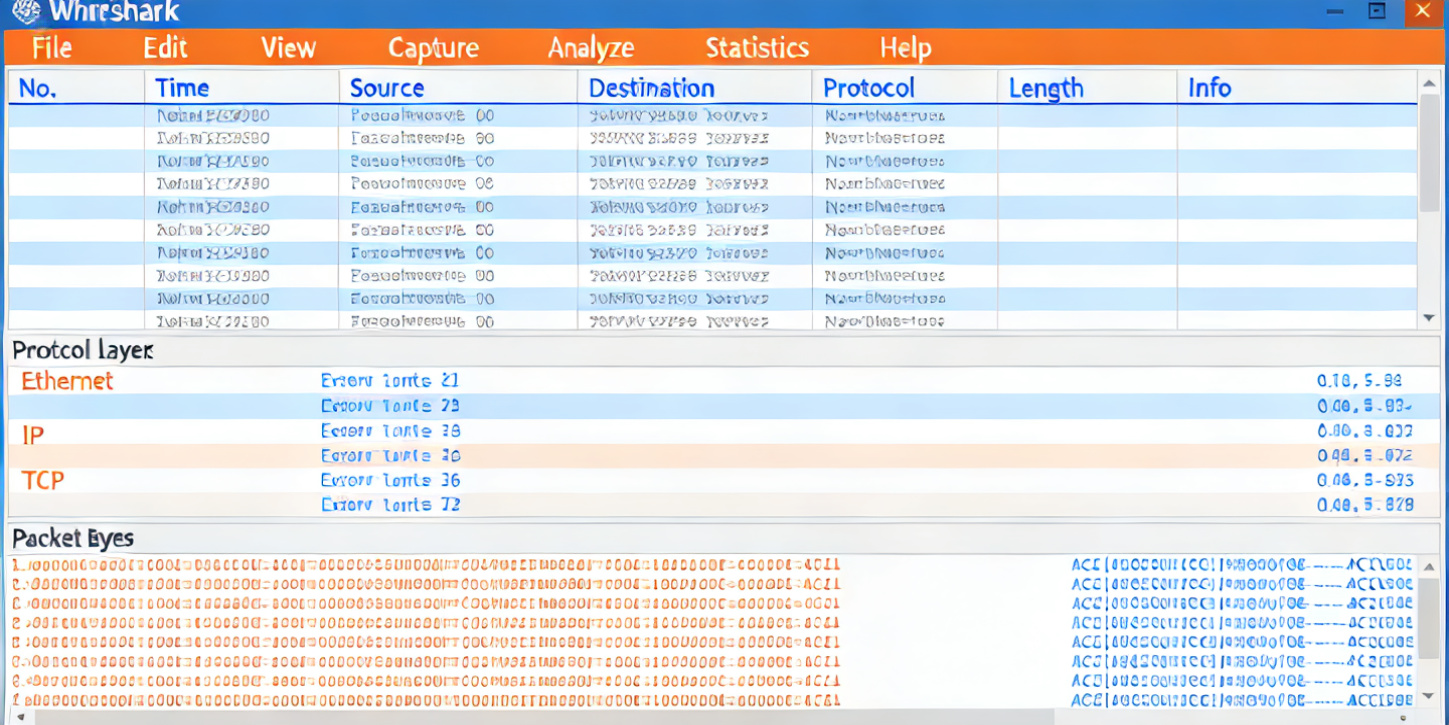The width and height of the screenshot is (1449, 725).
Task: Sort packets by the Source column header
Action: point(387,88)
